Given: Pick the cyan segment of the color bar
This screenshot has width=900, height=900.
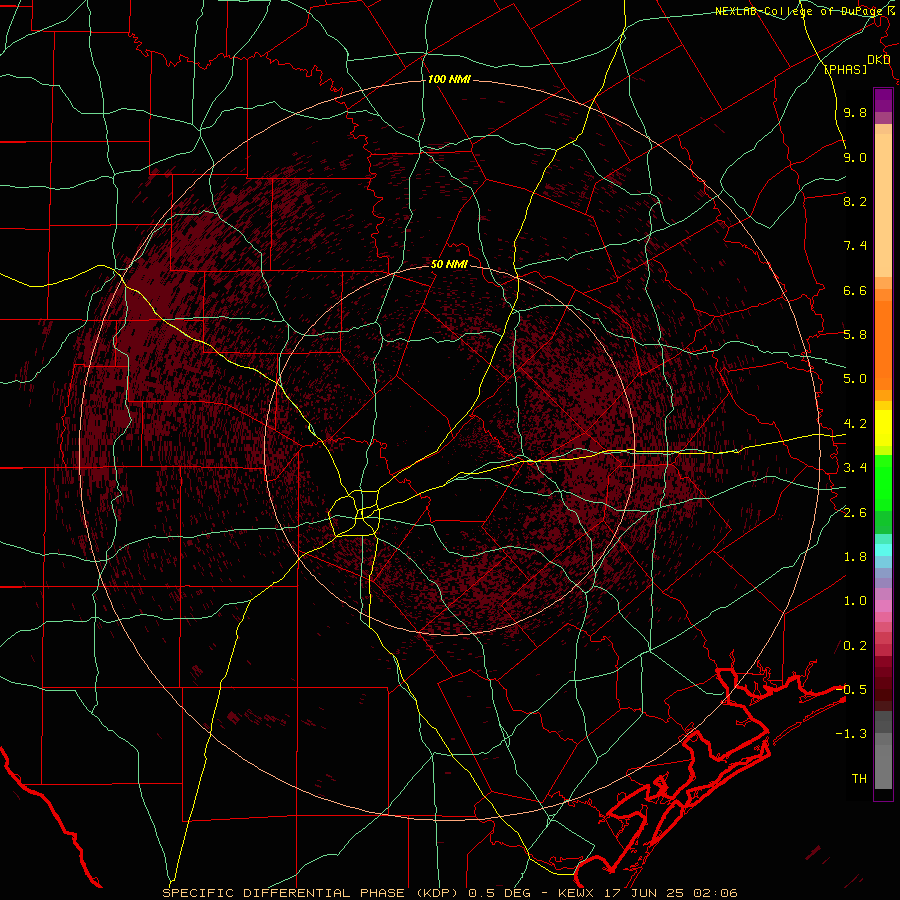Looking at the screenshot, I should [883, 550].
